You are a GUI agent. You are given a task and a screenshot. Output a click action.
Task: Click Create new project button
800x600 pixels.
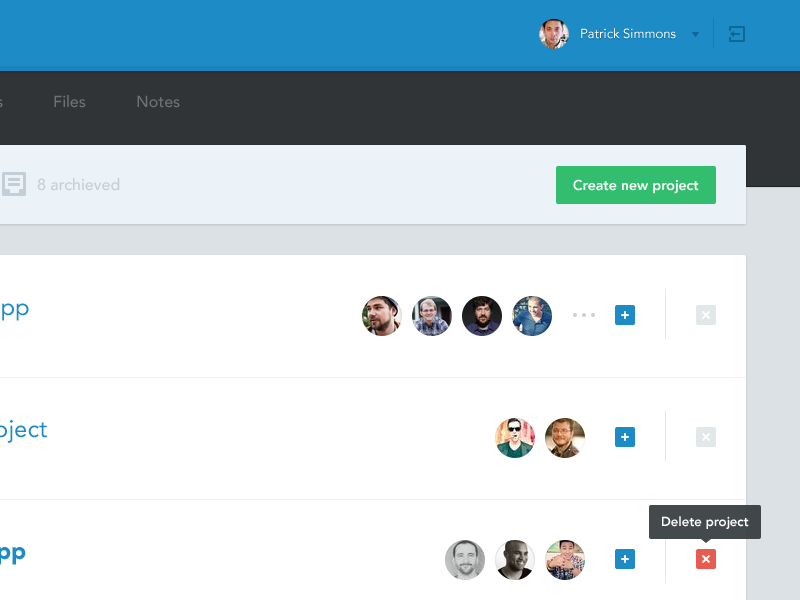636,185
